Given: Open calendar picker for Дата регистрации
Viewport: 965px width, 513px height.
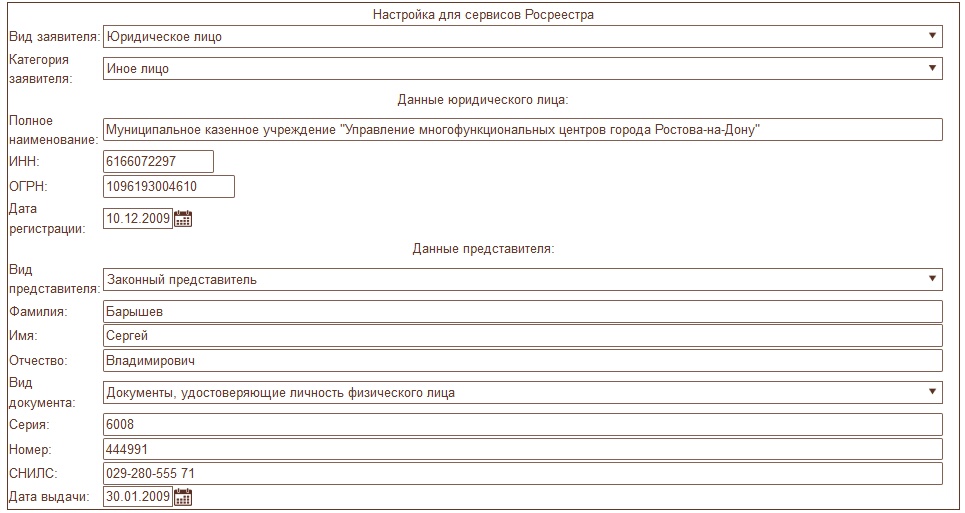Looking at the screenshot, I should tap(183, 219).
